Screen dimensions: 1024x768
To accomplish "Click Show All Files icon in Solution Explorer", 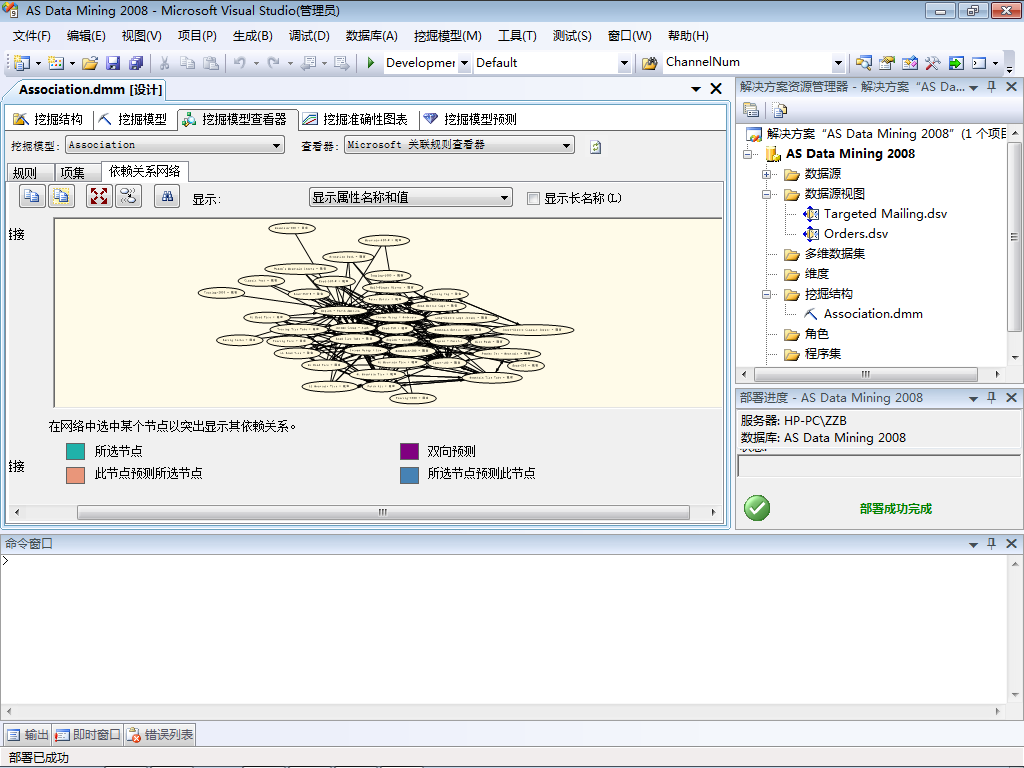I will 780,110.
